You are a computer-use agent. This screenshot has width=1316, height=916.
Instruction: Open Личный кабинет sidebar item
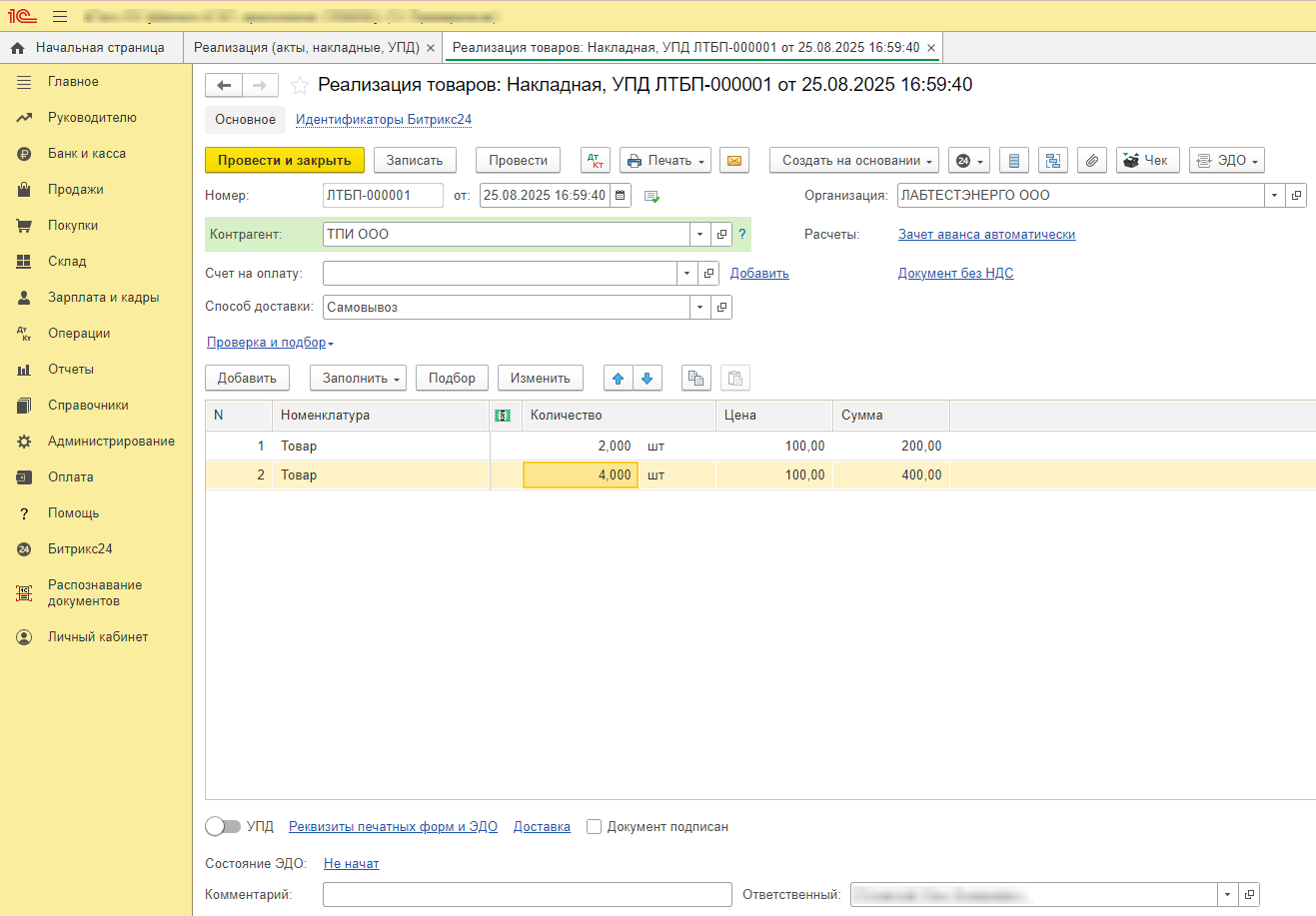(x=98, y=637)
